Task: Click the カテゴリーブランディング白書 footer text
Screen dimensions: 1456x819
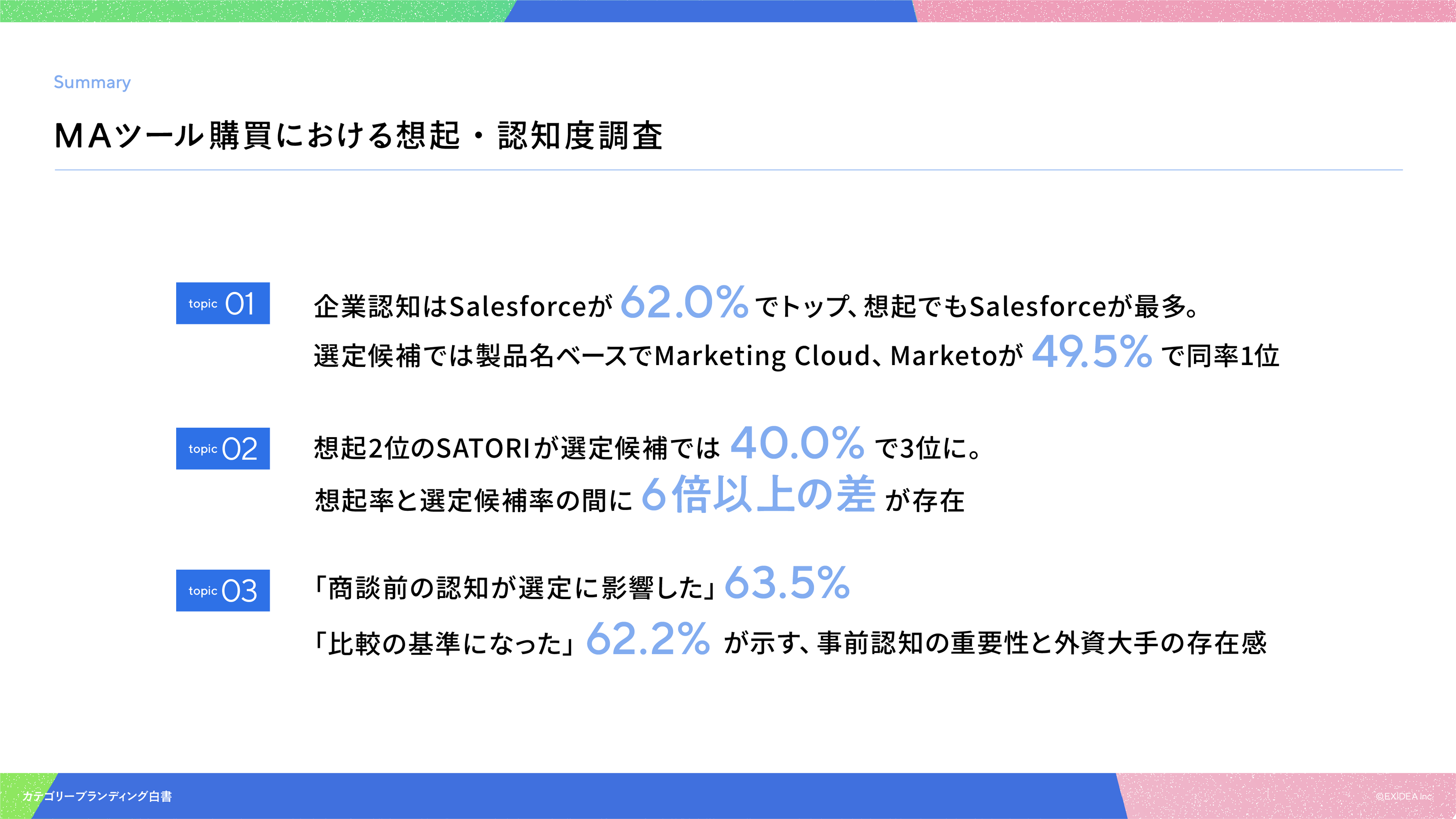Action: coord(97,796)
